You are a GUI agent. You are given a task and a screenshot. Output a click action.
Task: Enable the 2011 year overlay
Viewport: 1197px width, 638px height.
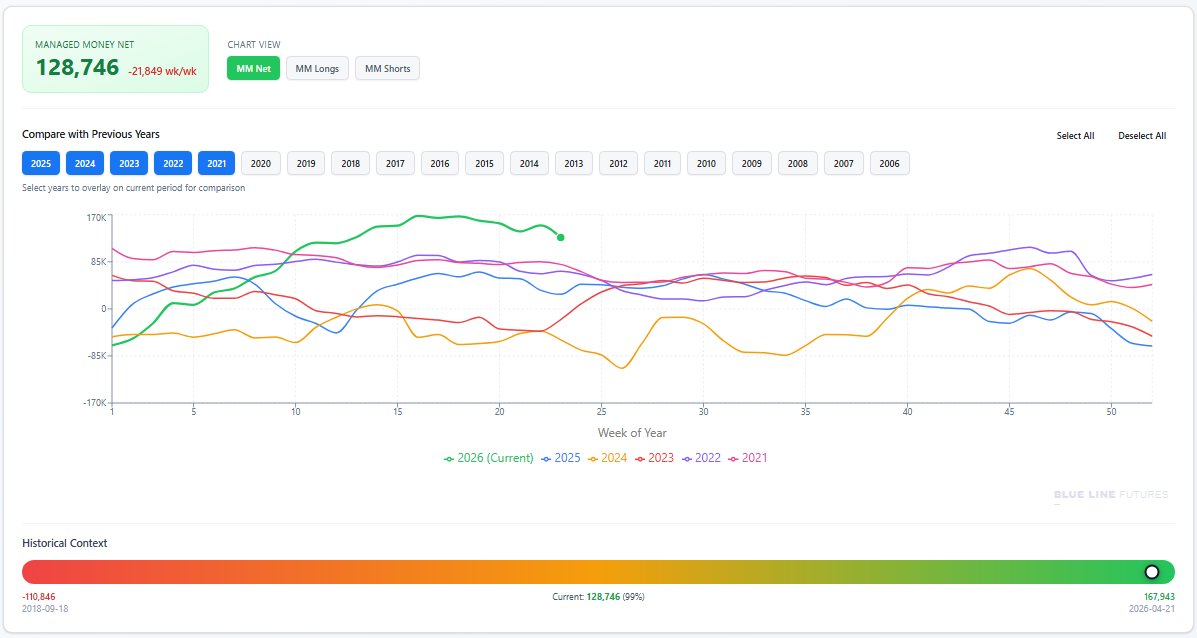(x=663, y=163)
